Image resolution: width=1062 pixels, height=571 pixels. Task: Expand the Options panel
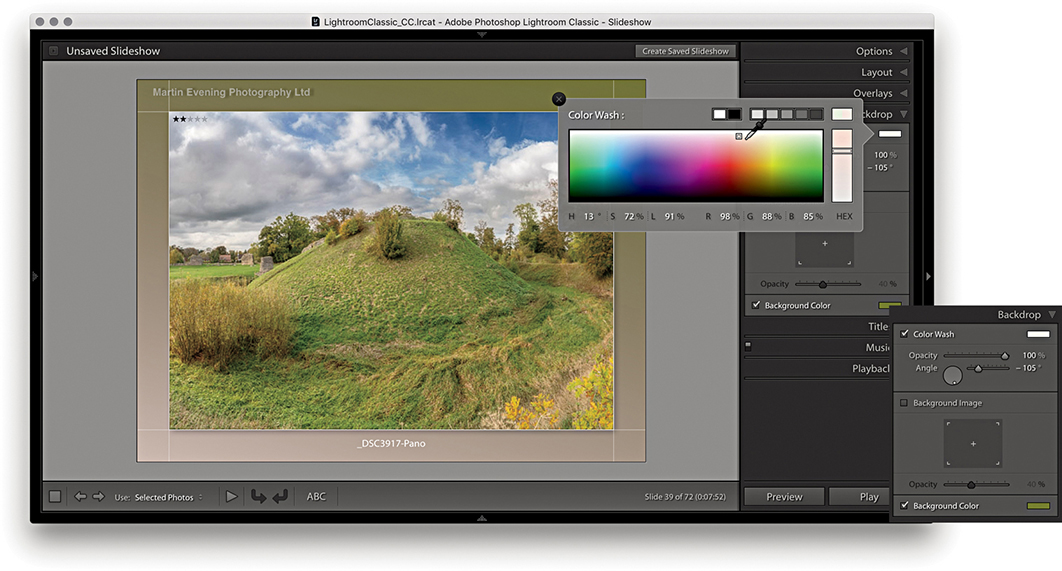tap(874, 51)
